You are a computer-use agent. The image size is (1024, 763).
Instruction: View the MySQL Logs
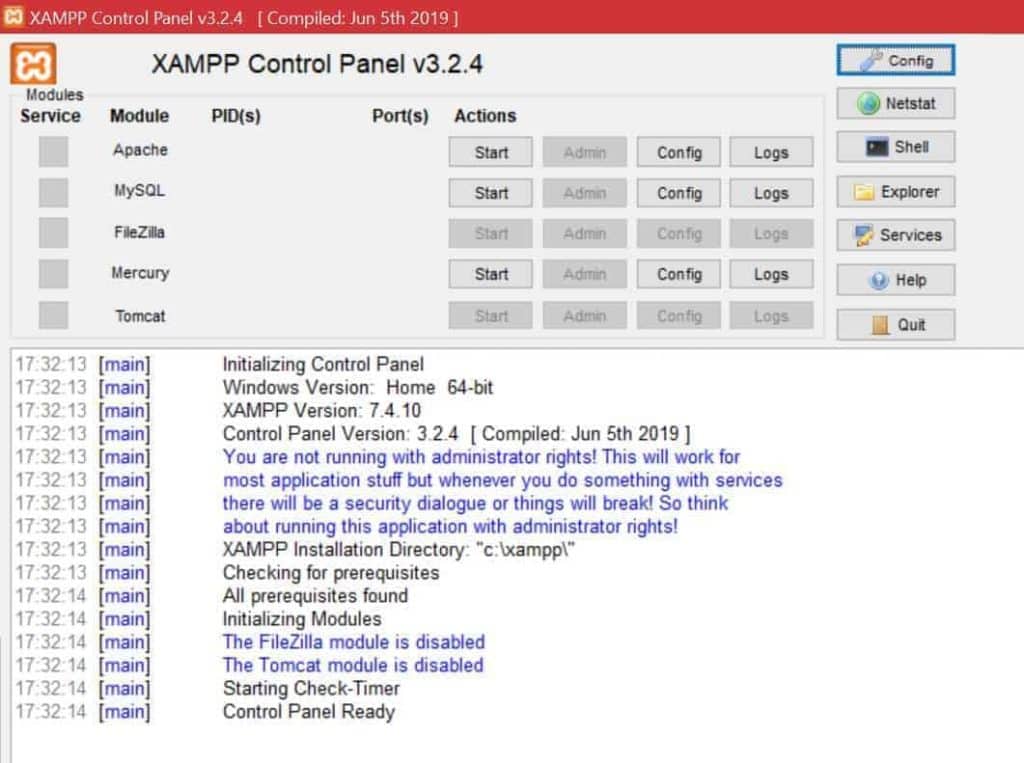771,193
